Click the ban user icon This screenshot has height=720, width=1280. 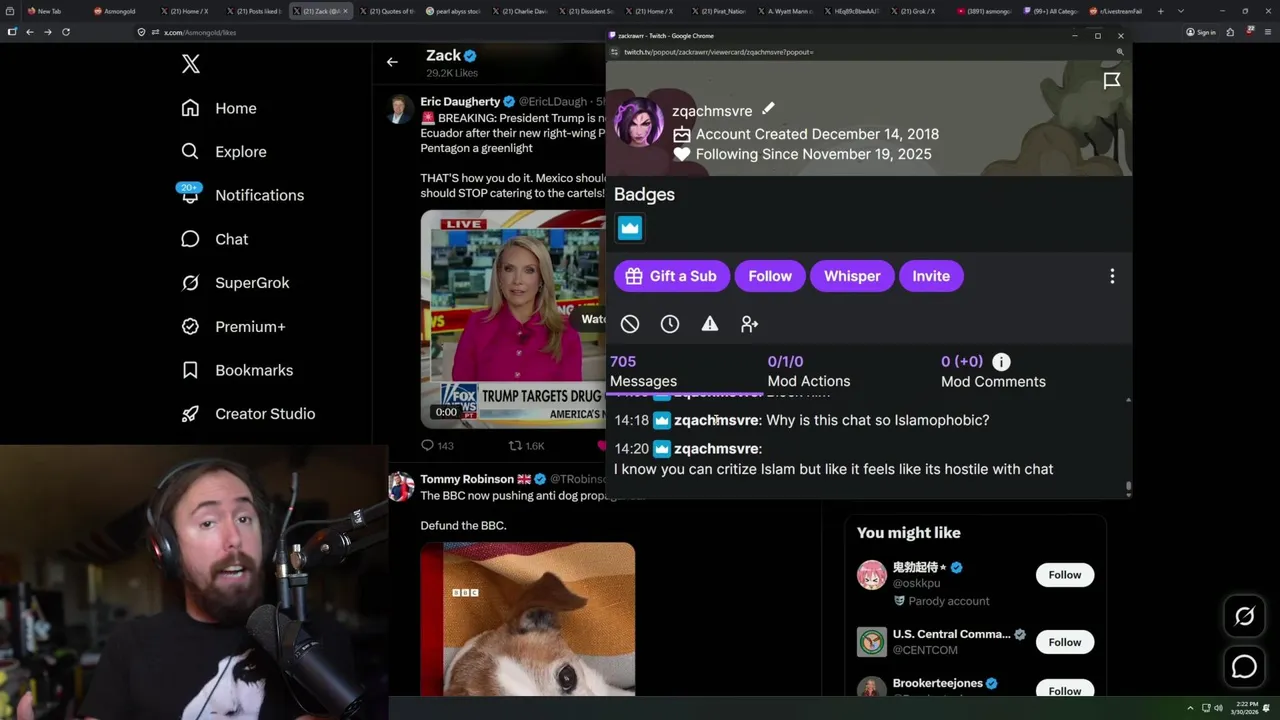point(629,324)
